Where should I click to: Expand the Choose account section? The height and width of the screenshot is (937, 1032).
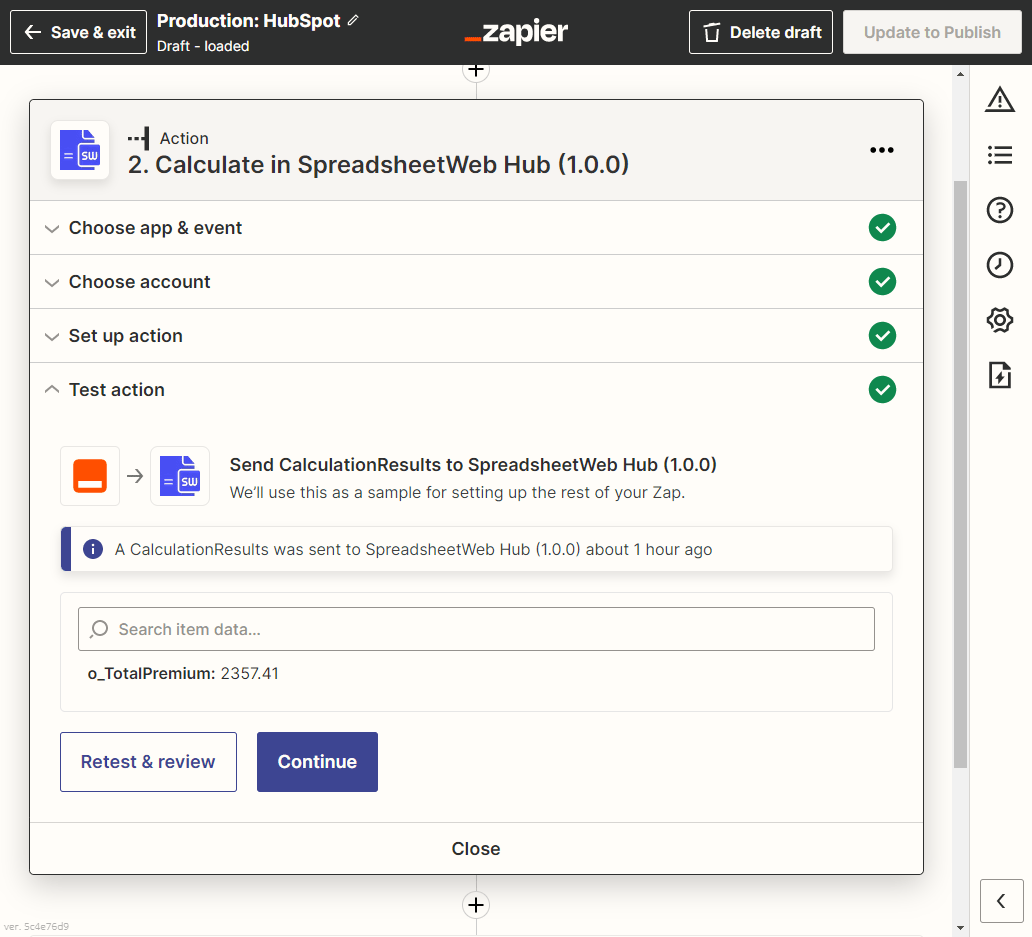click(139, 282)
